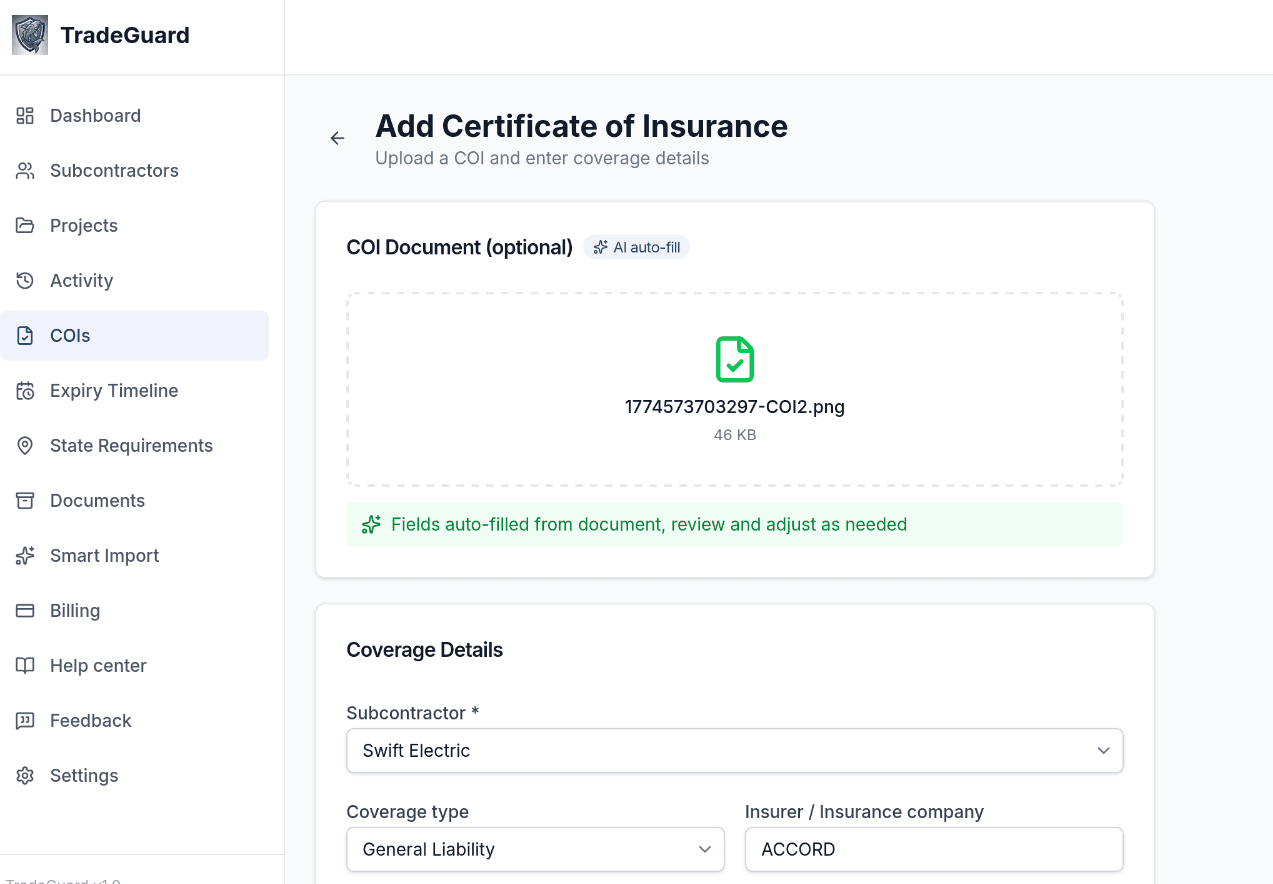The image size is (1273, 884).
Task: Click the Dashboard grid icon
Action: (x=25, y=116)
